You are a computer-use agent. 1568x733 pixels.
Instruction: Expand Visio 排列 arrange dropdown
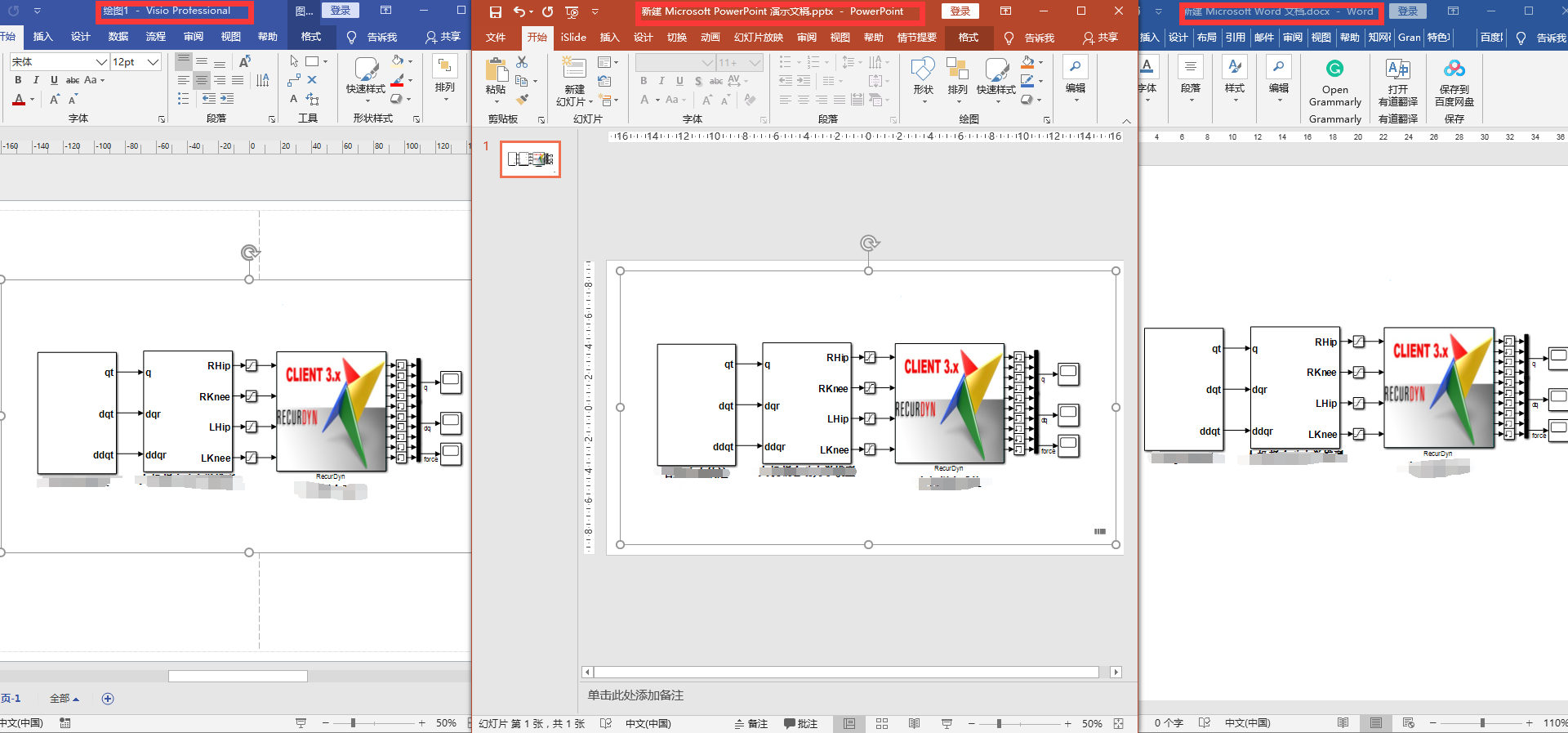pos(446,101)
